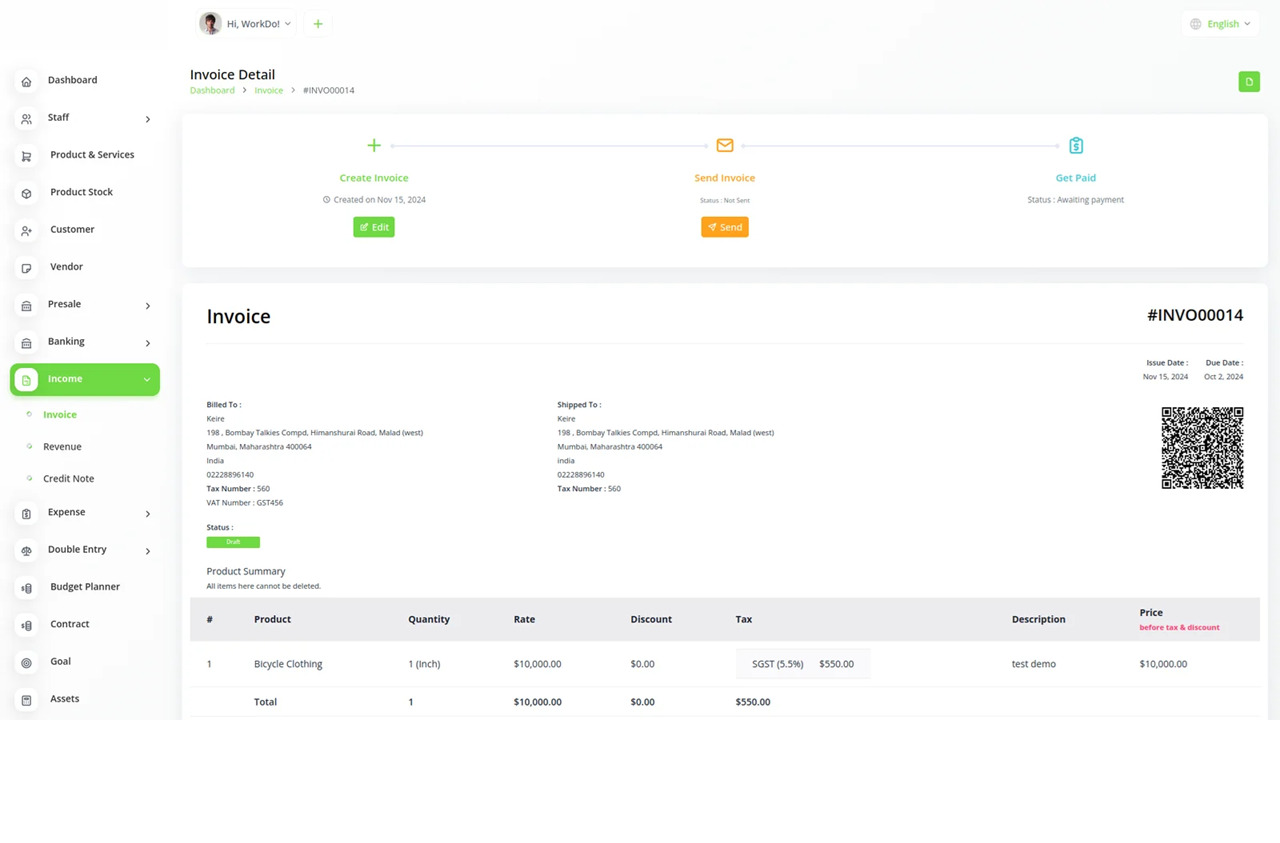Click the Product & Services cart icon
This screenshot has height=843, width=1280.
point(27,156)
